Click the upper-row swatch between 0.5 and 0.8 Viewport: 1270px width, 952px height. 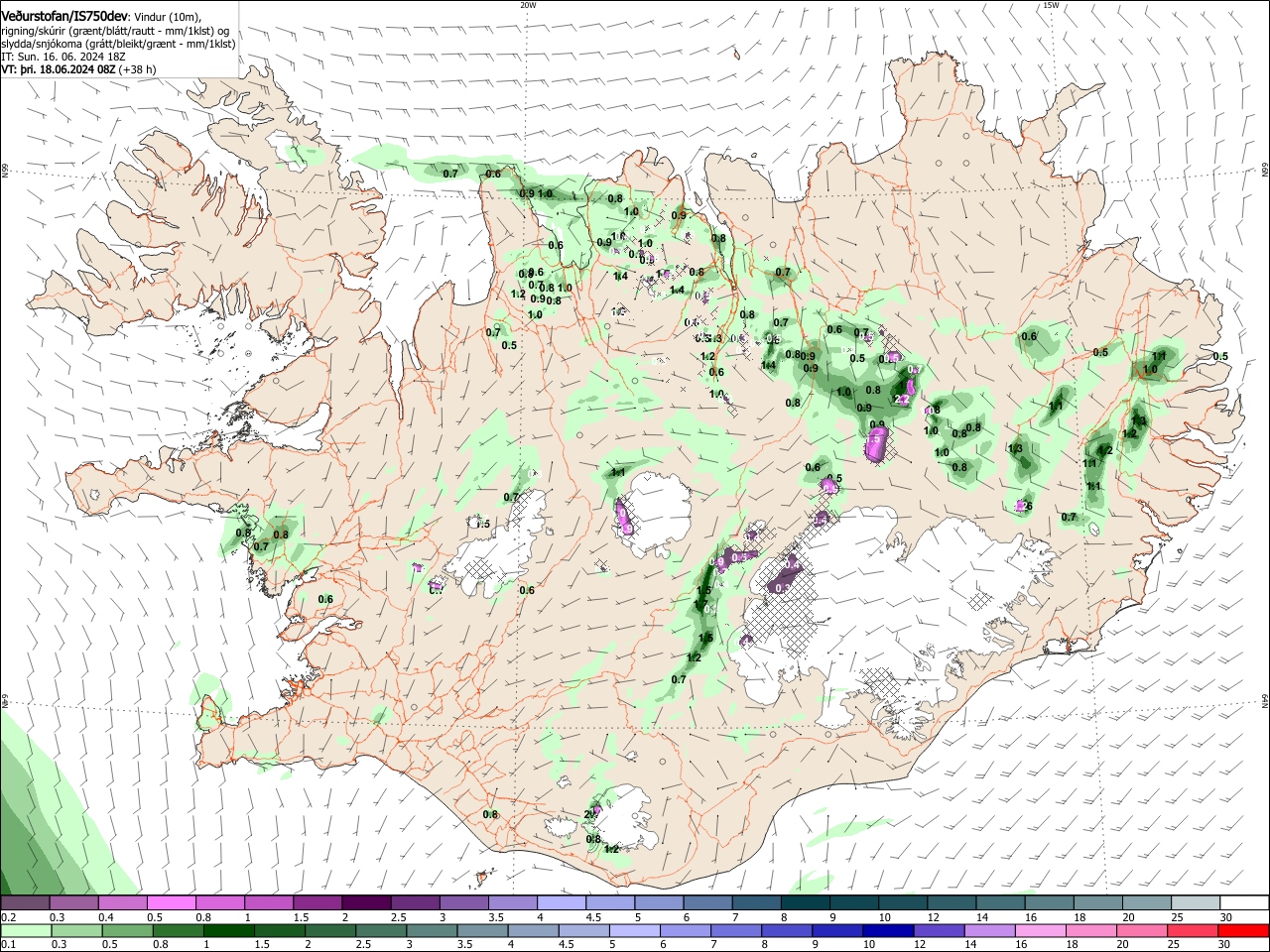pyautogui.click(x=171, y=903)
